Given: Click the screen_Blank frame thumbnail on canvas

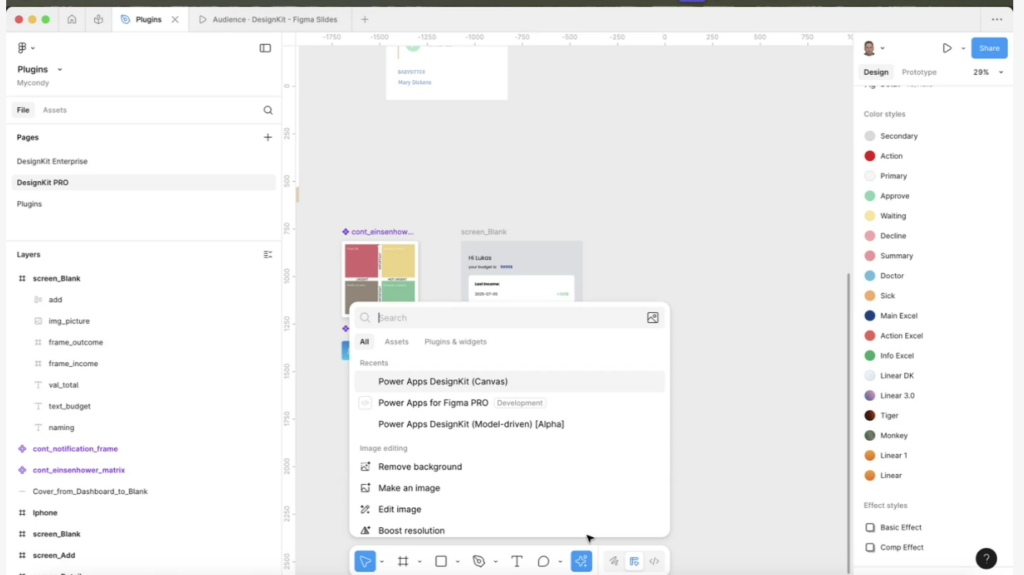Looking at the screenshot, I should (x=522, y=271).
